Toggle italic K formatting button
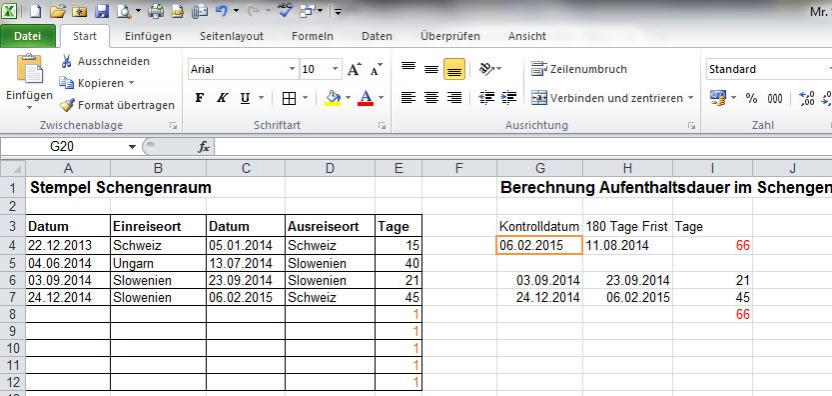 coord(222,98)
